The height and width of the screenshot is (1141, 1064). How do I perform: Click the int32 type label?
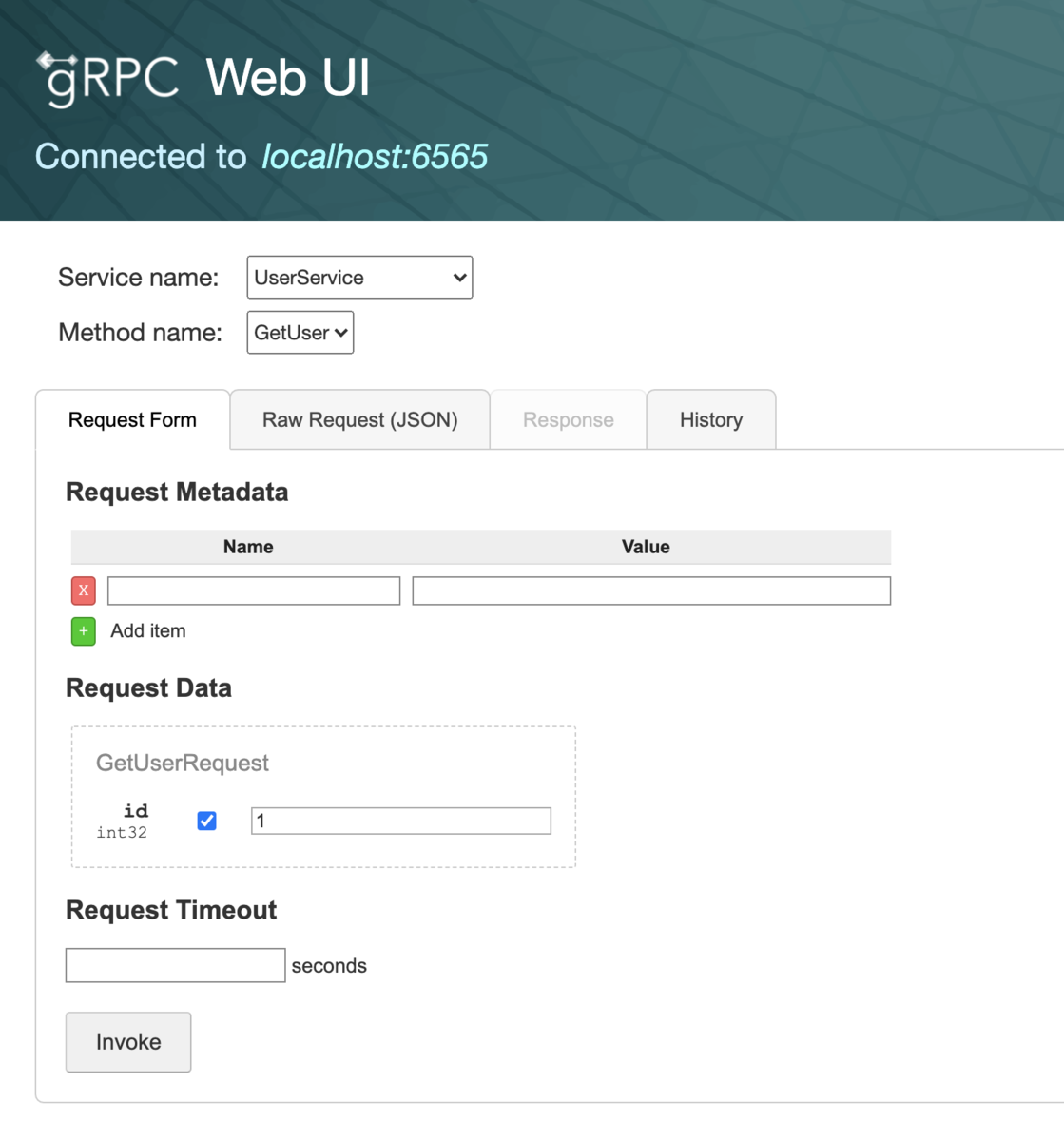(x=122, y=833)
